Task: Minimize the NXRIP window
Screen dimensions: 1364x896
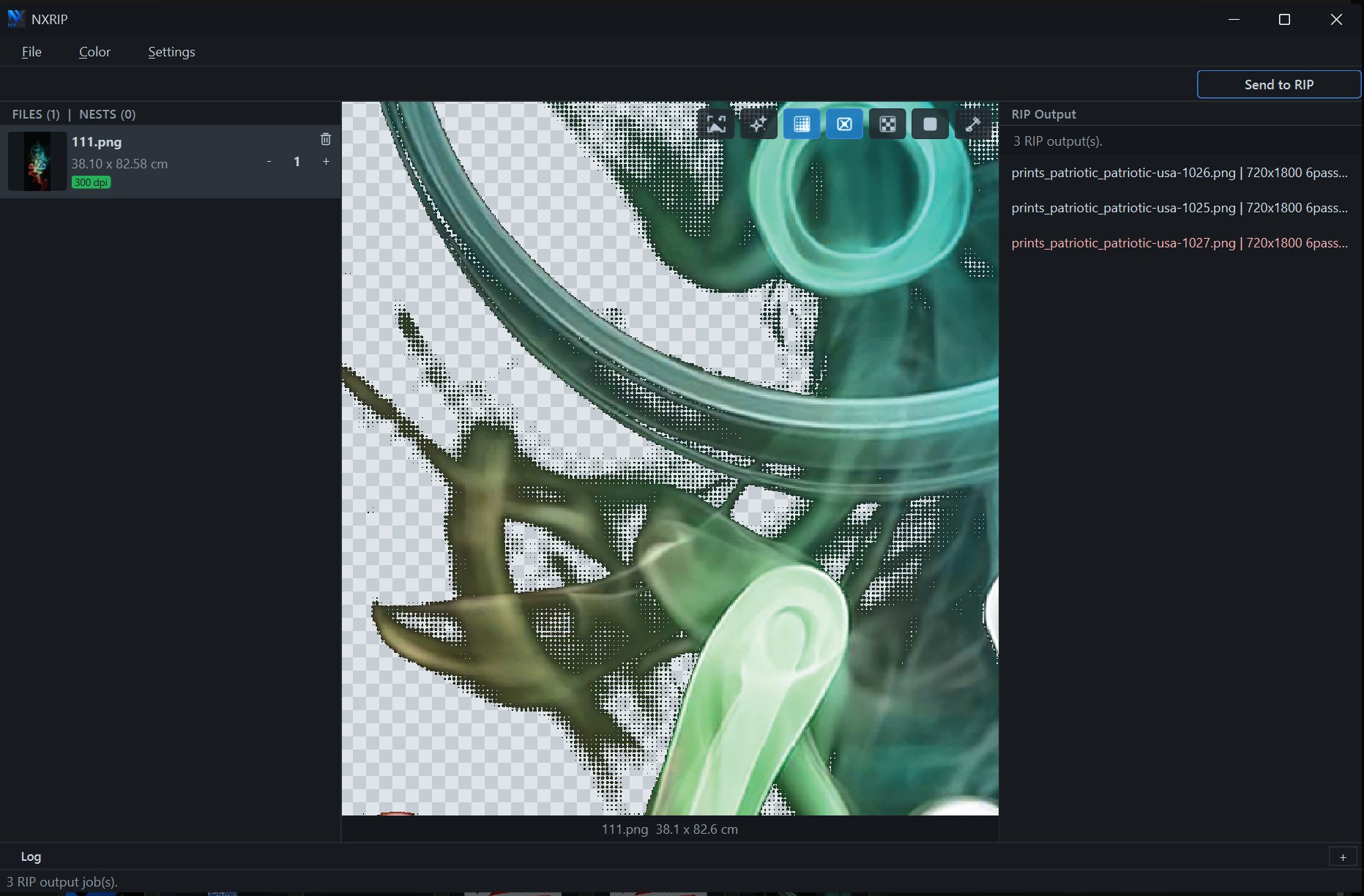Action: (1234, 19)
